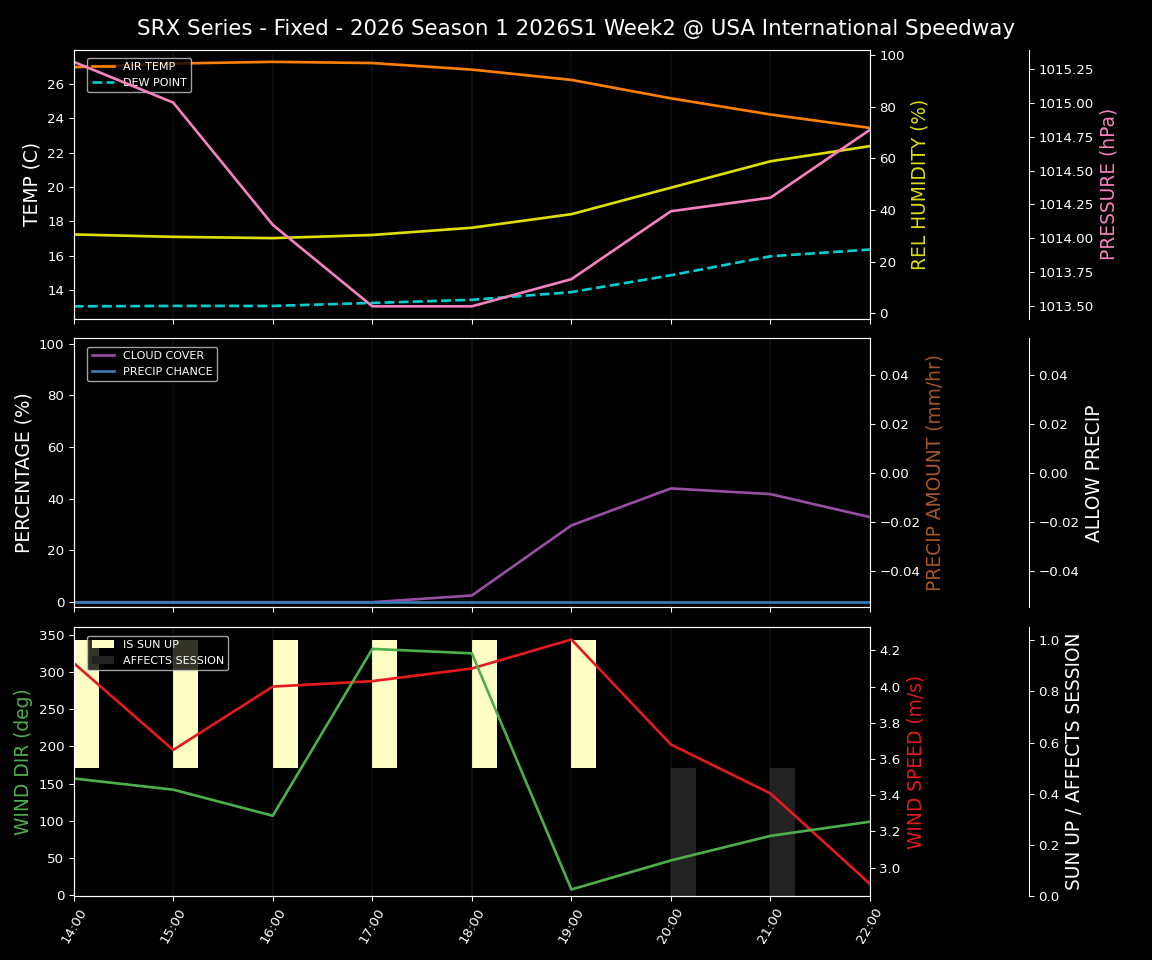Toggle the IS SUN UP legend entry
This screenshot has width=1152, height=960.
pyautogui.click(x=150, y=645)
